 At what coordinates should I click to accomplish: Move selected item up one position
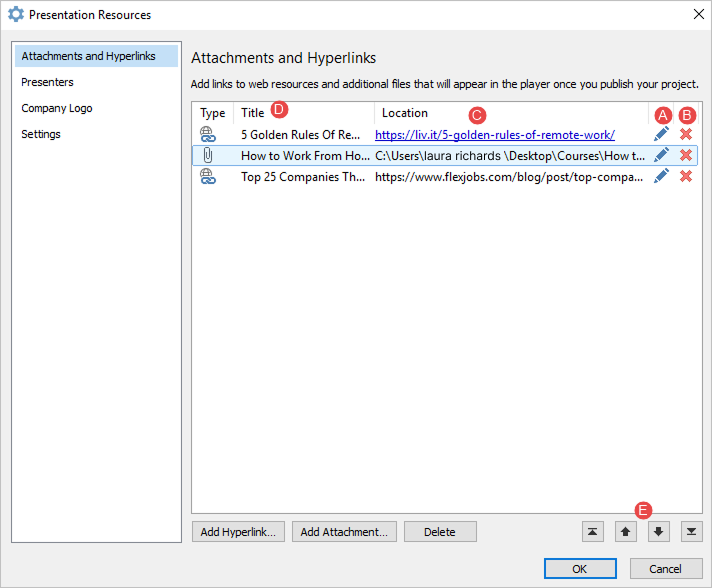pos(626,532)
